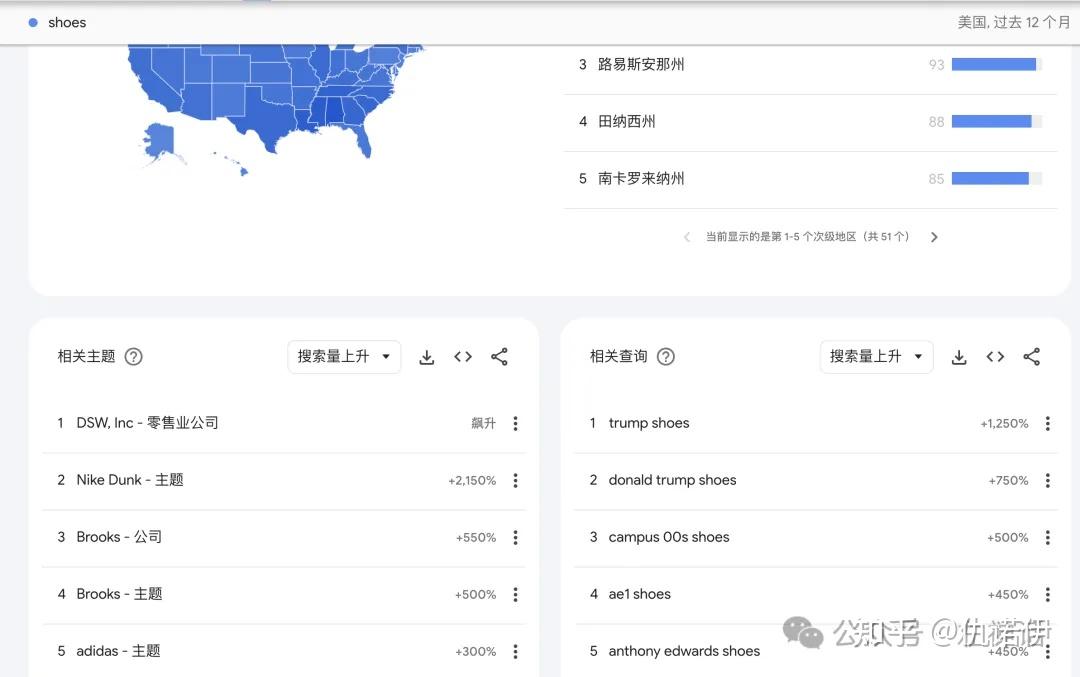Open the 搜索量上升 dropdown in 相关主题
This screenshot has width=1080, height=677.
click(344, 357)
